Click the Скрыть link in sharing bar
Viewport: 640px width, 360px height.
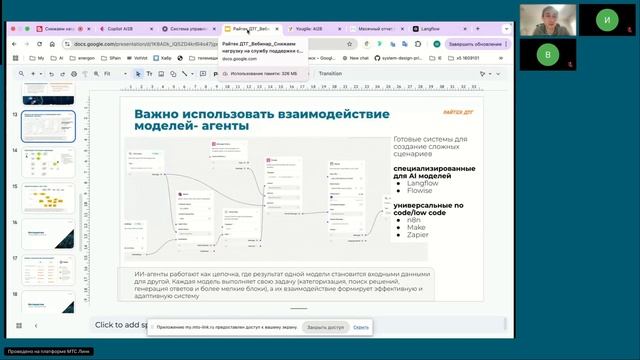[361, 327]
